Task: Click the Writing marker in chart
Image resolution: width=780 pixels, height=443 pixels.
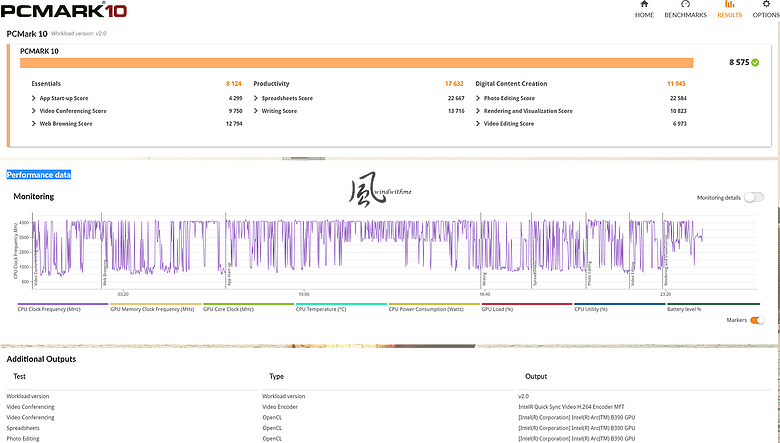Action: tap(484, 279)
